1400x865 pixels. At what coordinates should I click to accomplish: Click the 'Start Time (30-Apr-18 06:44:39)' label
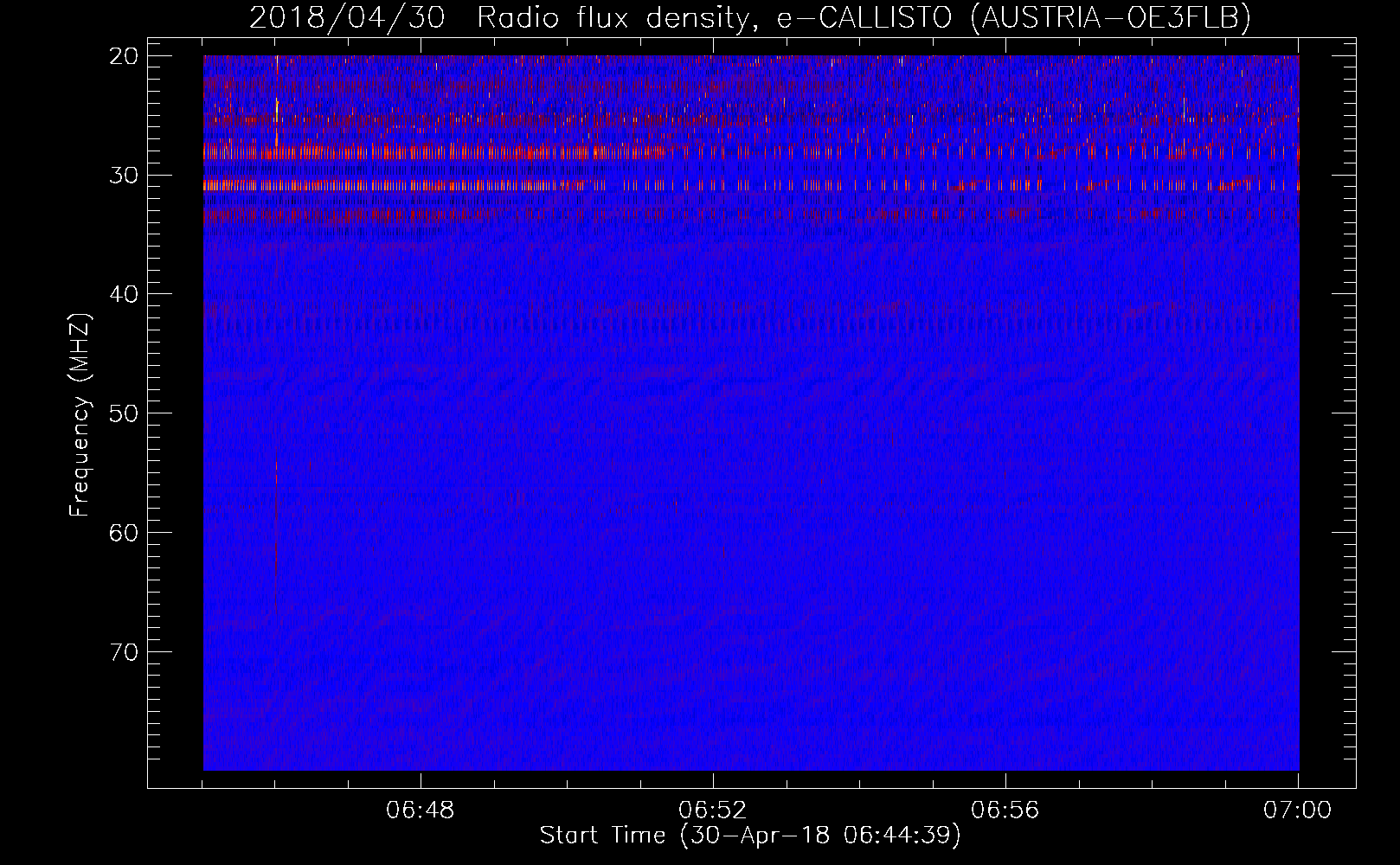pos(750,836)
